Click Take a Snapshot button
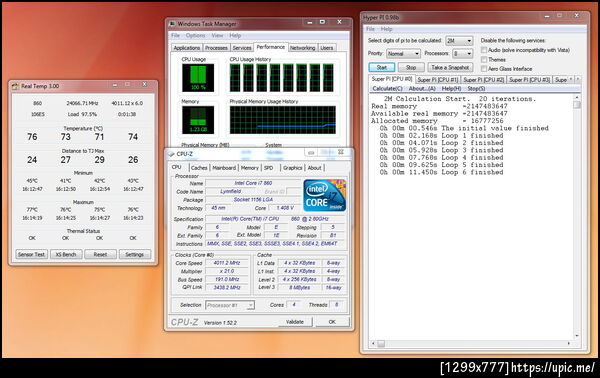600x378 pixels. click(x=450, y=67)
